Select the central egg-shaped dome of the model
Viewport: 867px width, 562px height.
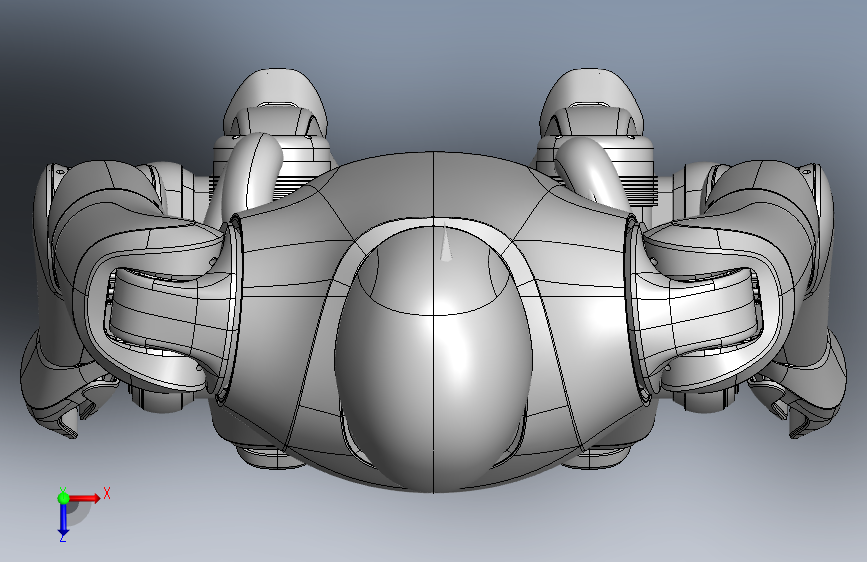click(433, 360)
